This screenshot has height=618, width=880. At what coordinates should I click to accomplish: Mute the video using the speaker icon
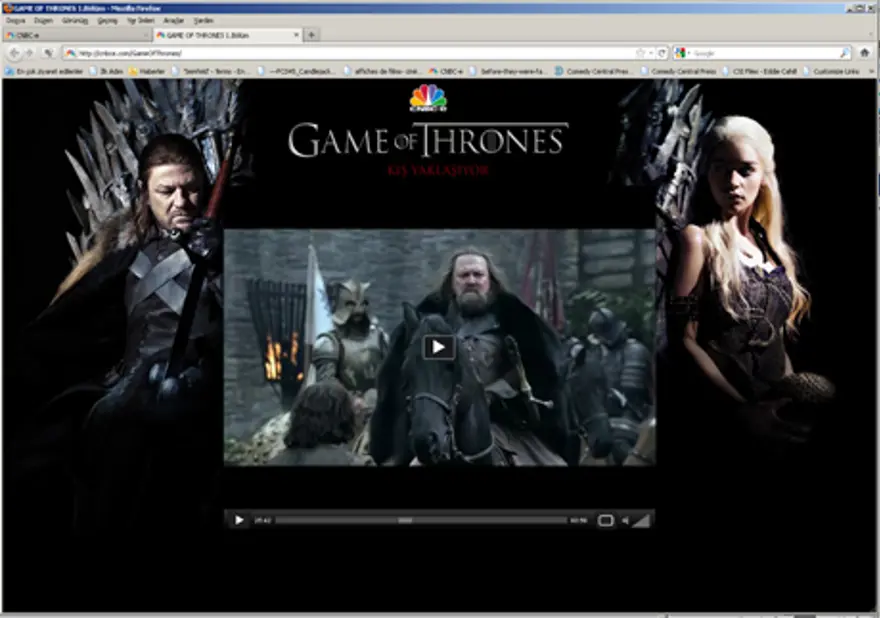(x=625, y=520)
